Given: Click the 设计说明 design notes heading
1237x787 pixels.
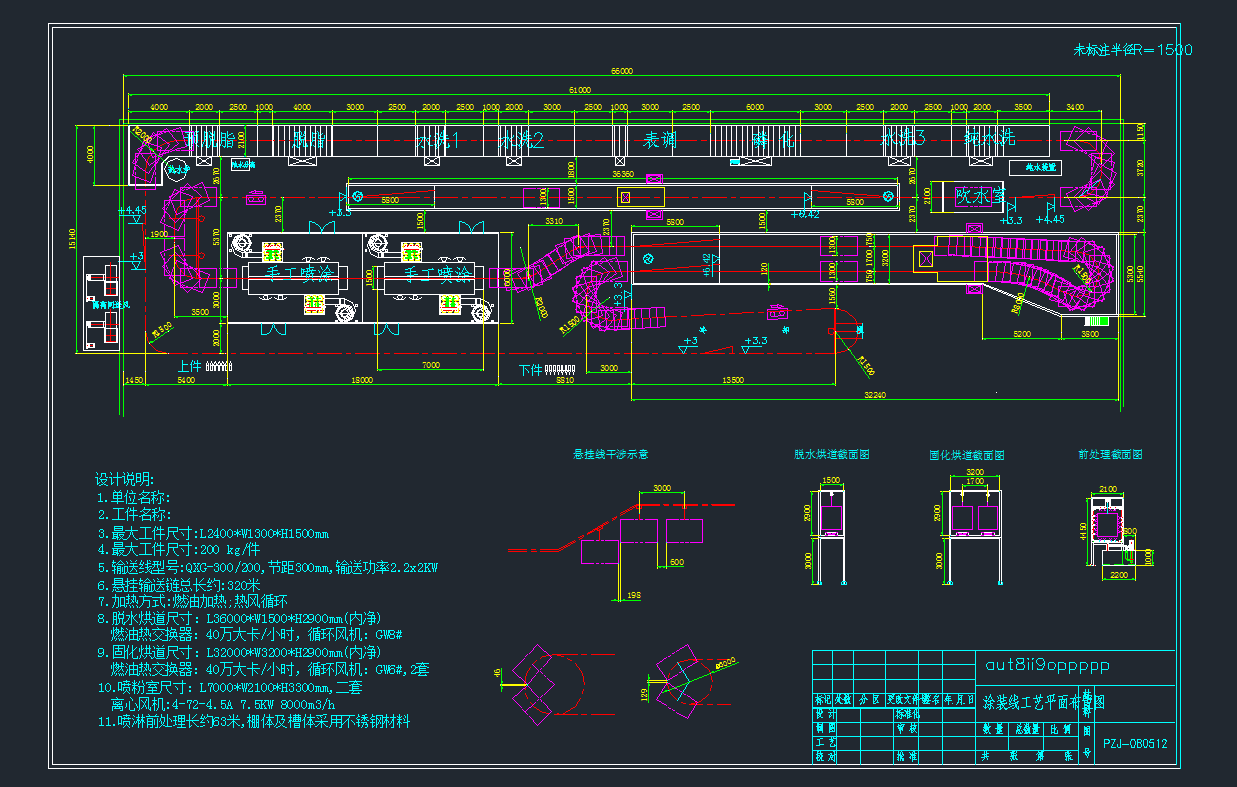Looking at the screenshot, I should pos(125,479).
